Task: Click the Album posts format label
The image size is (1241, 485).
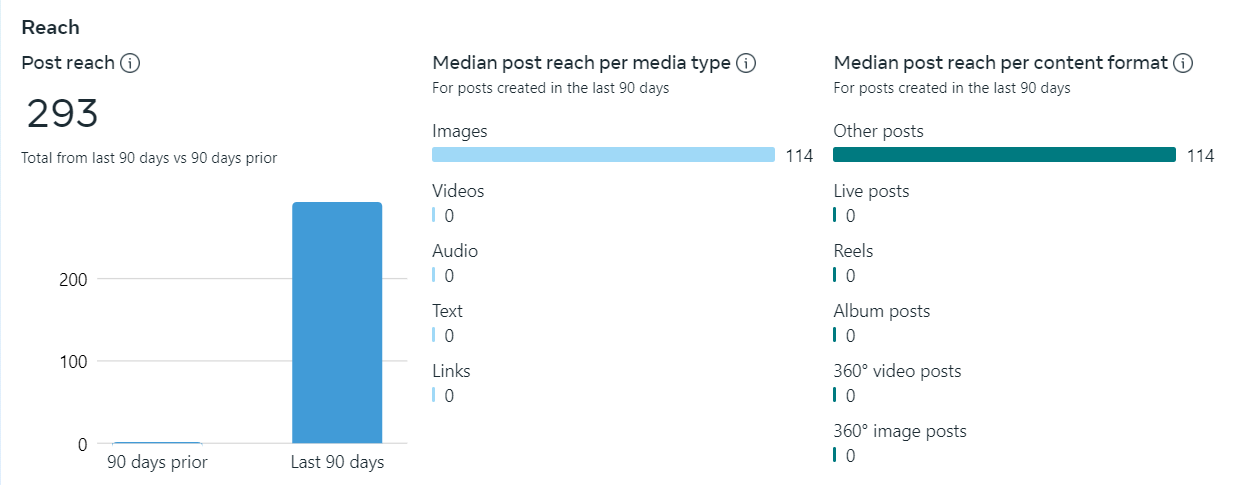Action: coord(881,311)
